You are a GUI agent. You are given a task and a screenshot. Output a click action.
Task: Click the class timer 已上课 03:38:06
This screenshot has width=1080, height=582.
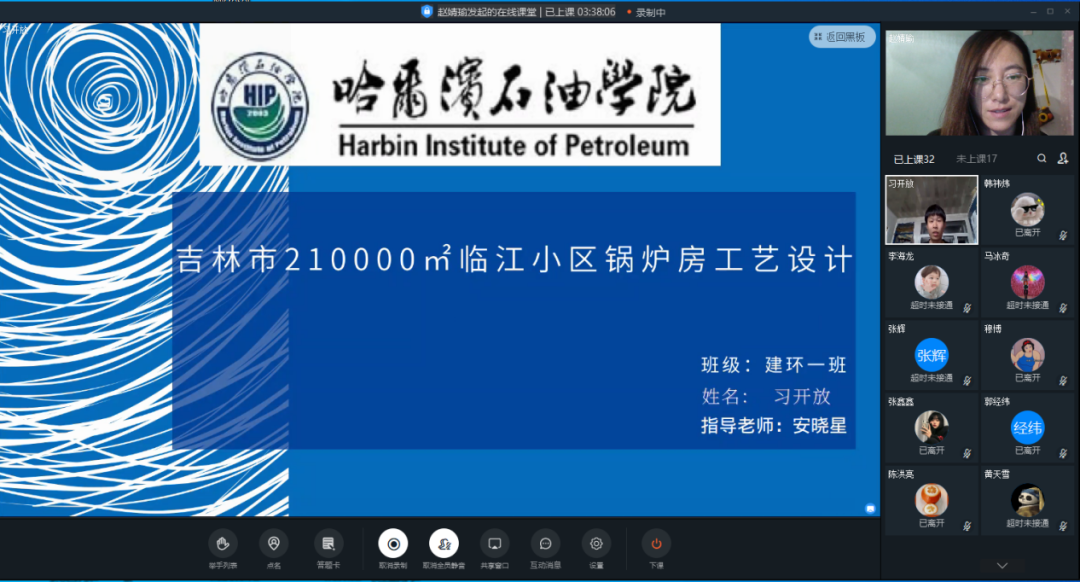(580, 12)
